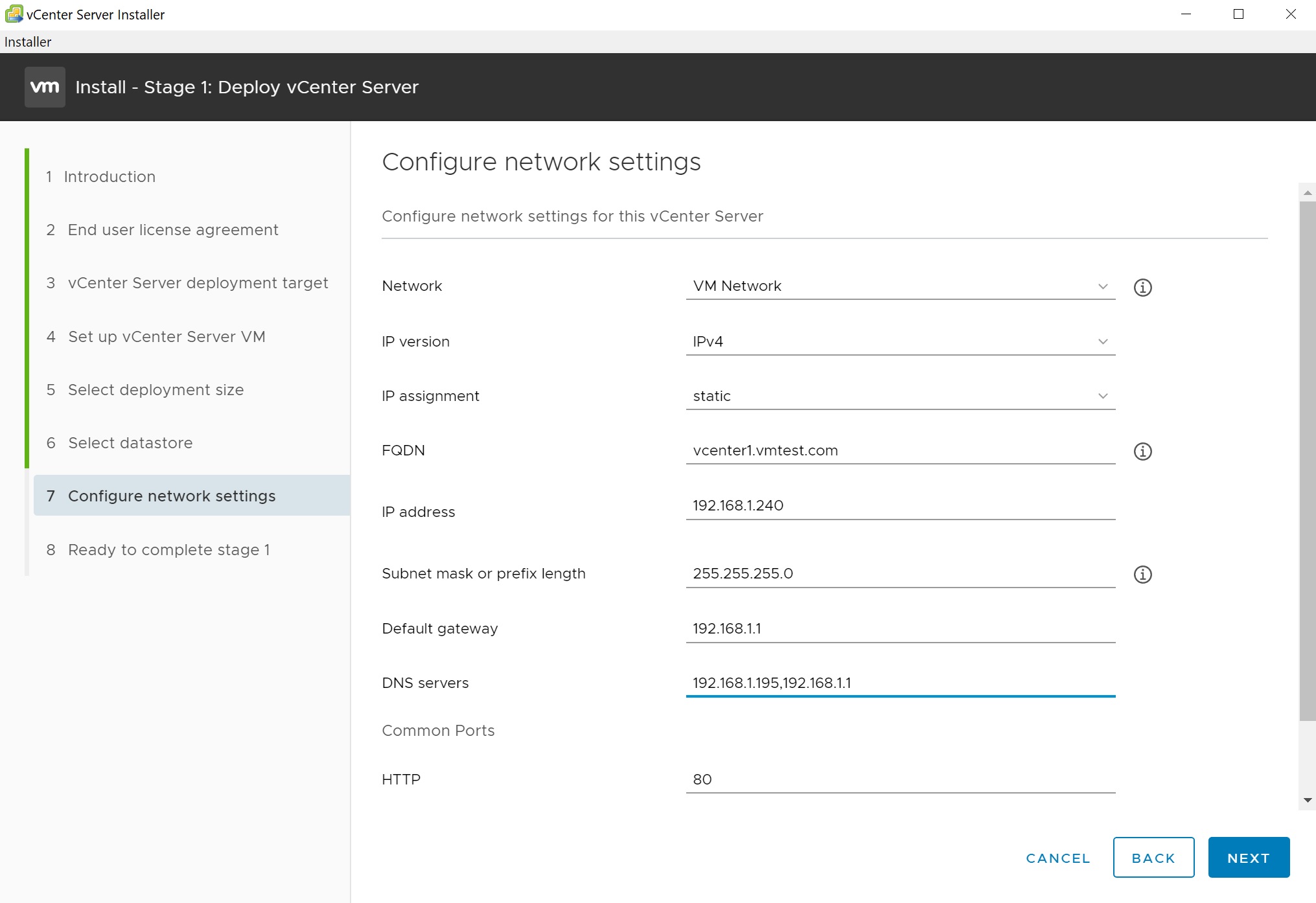
Task: Focus the IP address input field
Action: [x=899, y=505]
